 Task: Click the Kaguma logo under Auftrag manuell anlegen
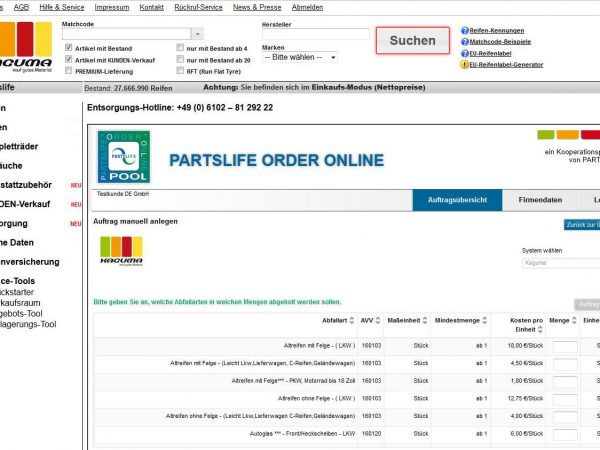coord(121,251)
